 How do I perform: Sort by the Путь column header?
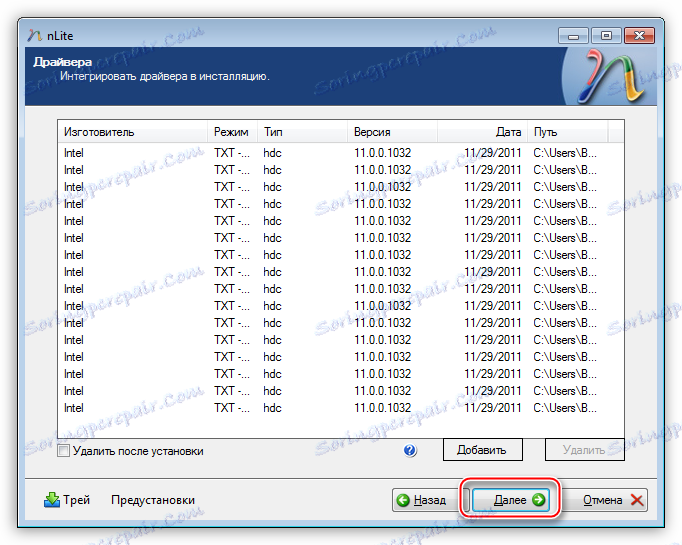pos(568,132)
